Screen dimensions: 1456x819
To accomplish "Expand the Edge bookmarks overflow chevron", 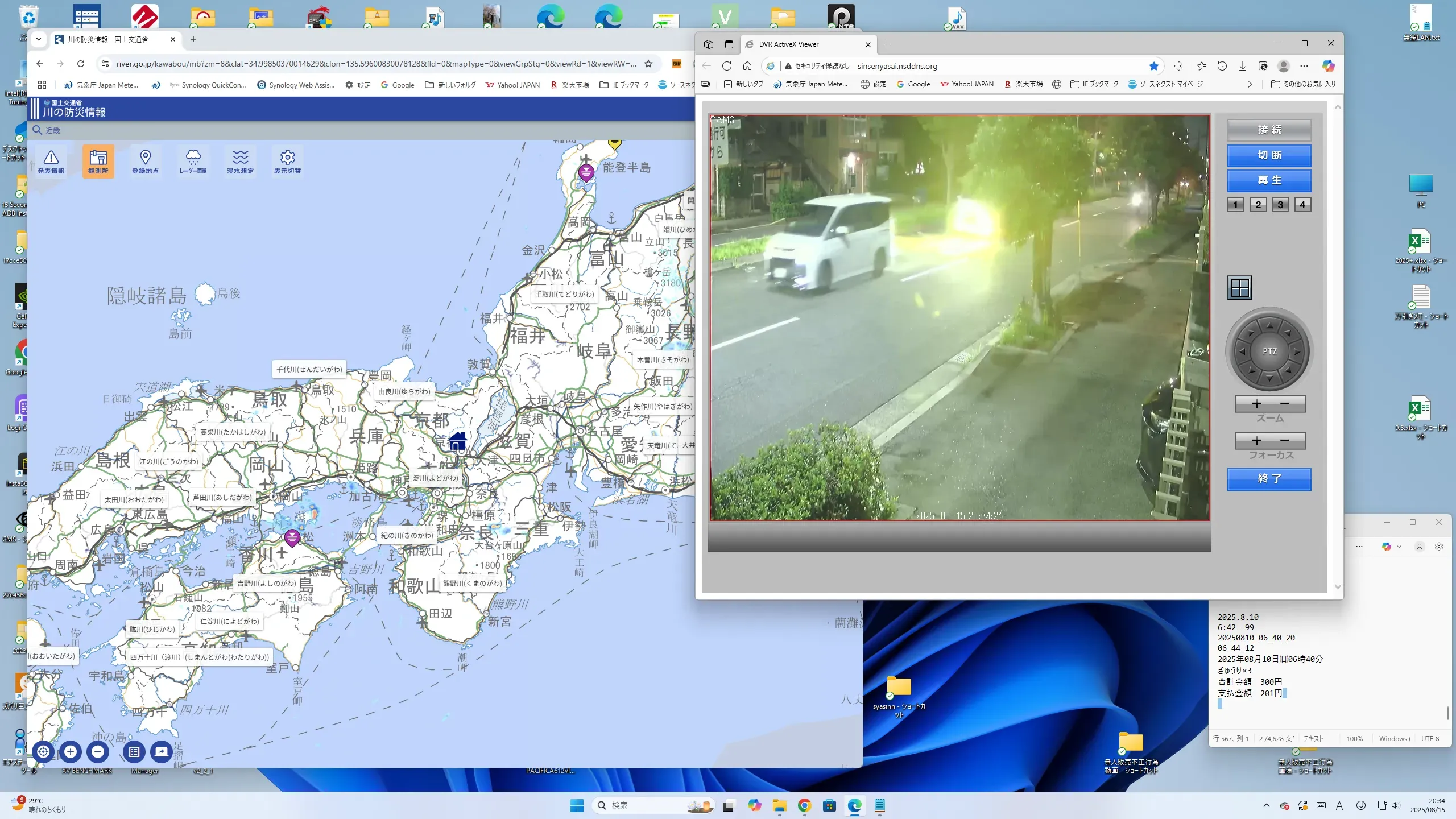I will tap(1250, 84).
